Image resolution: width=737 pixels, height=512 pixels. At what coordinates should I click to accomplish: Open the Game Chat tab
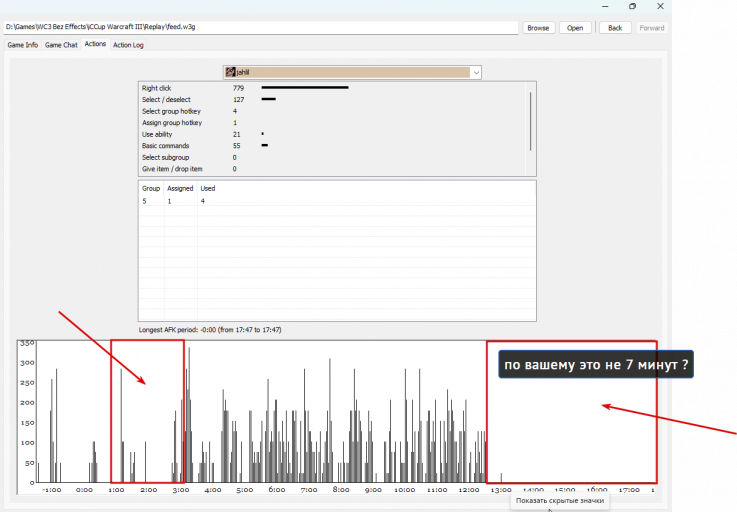[61, 45]
